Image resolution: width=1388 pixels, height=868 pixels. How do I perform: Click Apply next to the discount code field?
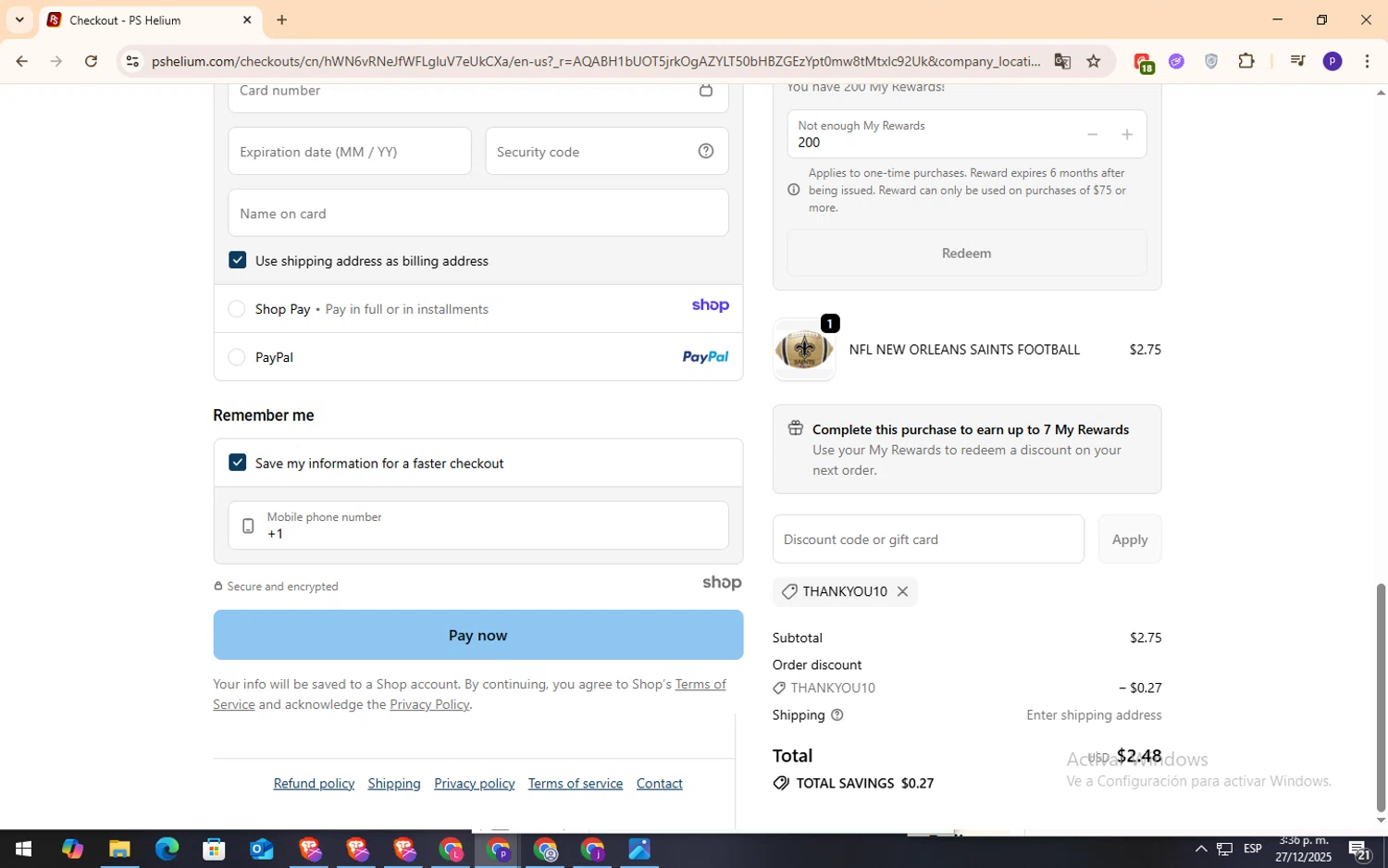click(x=1130, y=539)
